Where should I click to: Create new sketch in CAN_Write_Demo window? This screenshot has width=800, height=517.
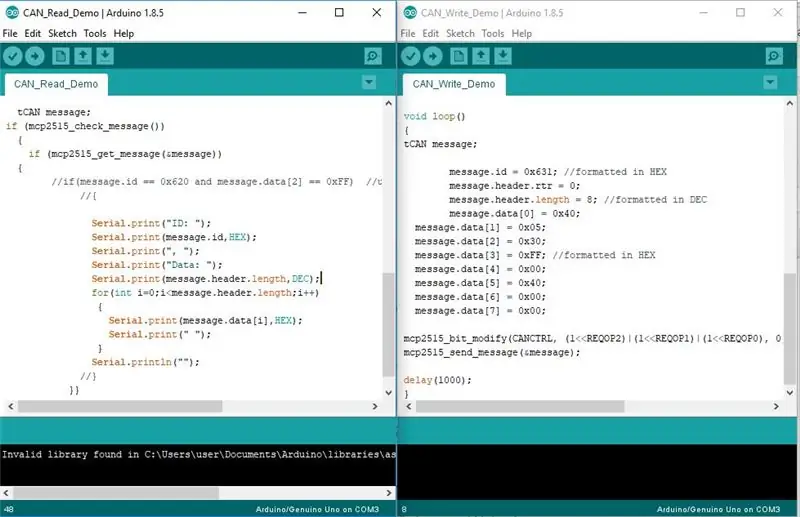click(459, 56)
